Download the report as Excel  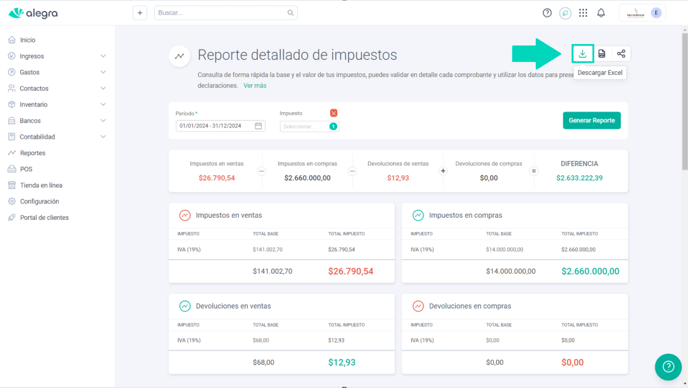583,54
